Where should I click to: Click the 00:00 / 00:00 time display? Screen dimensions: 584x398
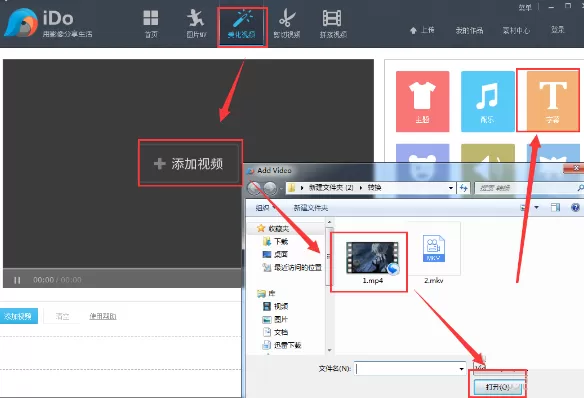(x=57, y=280)
